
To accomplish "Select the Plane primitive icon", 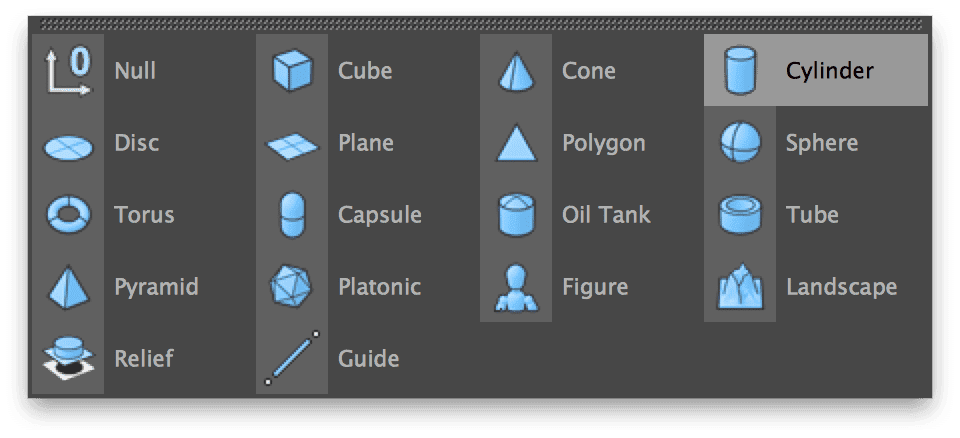I will (292, 144).
